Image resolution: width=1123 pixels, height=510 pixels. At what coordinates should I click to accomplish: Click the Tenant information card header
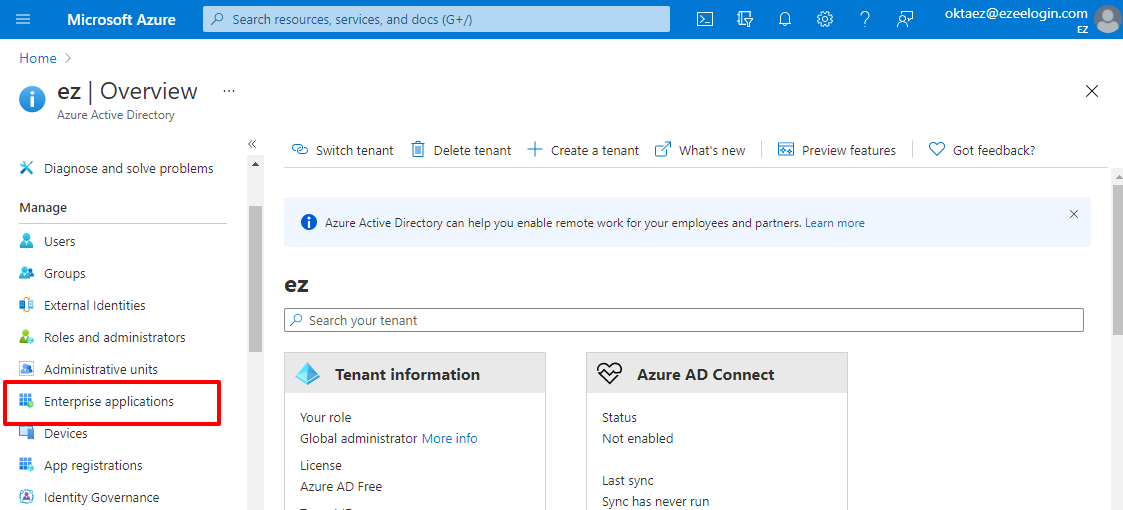coord(415,373)
